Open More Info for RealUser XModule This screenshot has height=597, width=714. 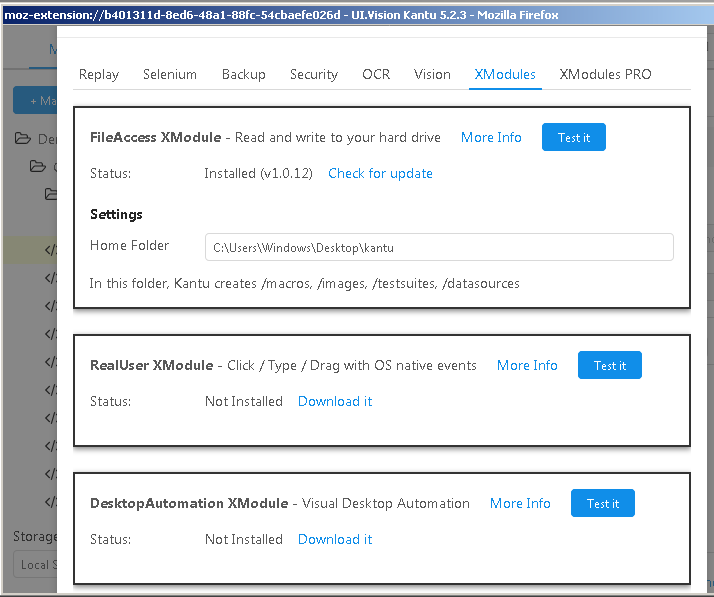(x=527, y=365)
